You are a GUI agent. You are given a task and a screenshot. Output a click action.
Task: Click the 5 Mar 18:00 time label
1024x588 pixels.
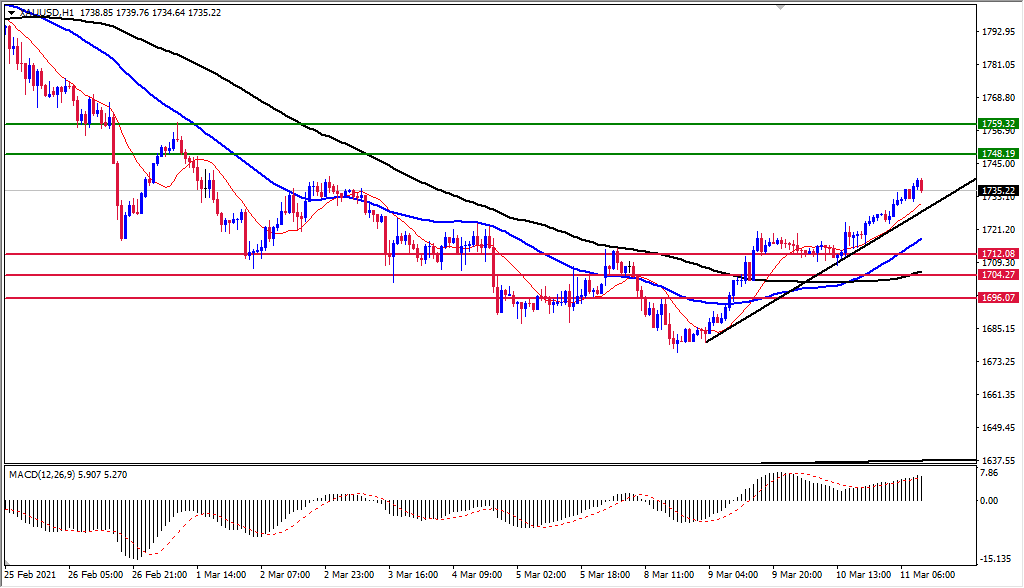click(x=605, y=575)
